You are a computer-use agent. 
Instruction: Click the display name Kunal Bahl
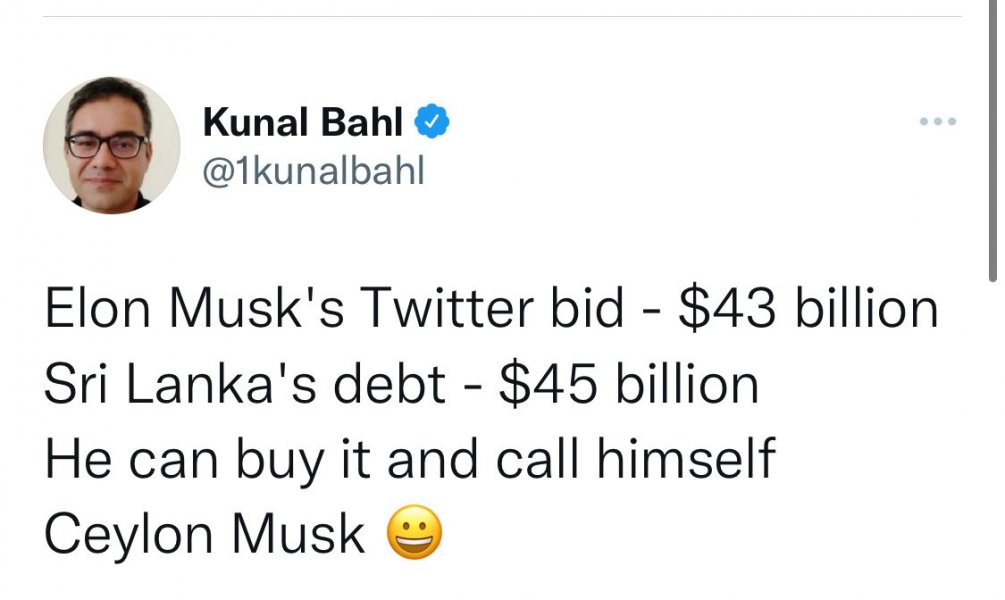[x=302, y=123]
